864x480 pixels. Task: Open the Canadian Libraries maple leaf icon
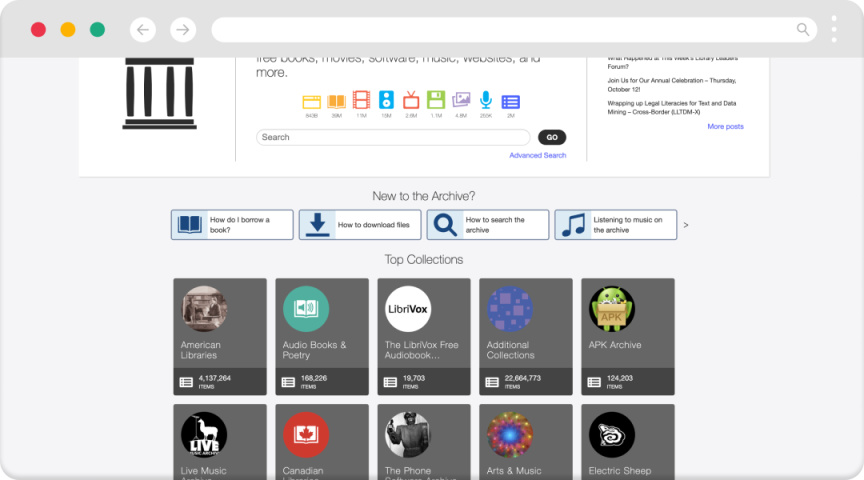(306, 435)
